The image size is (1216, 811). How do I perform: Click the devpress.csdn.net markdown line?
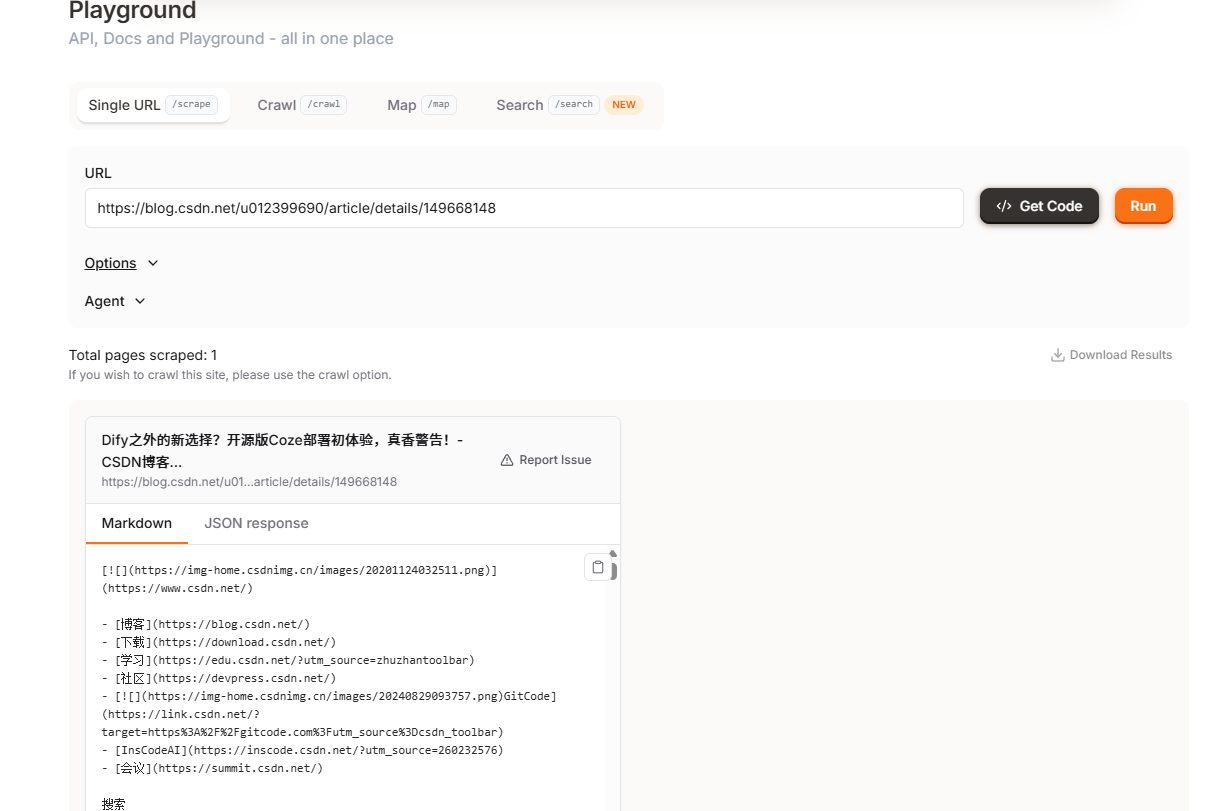tap(219, 678)
